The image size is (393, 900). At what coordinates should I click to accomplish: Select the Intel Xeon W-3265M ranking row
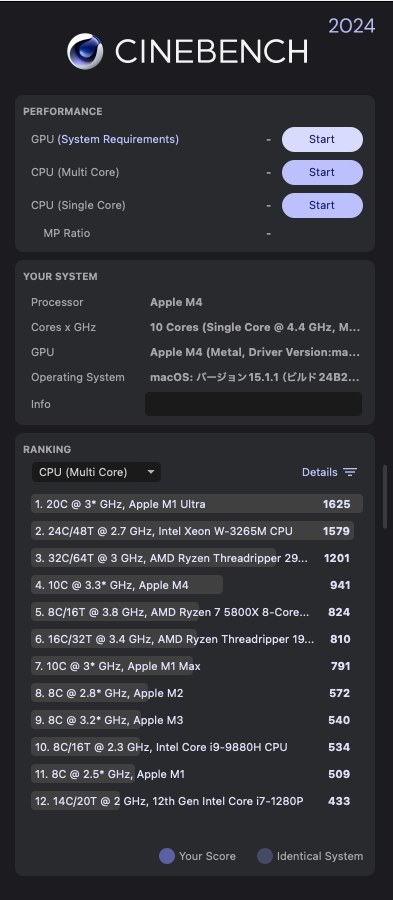pyautogui.click(x=197, y=531)
